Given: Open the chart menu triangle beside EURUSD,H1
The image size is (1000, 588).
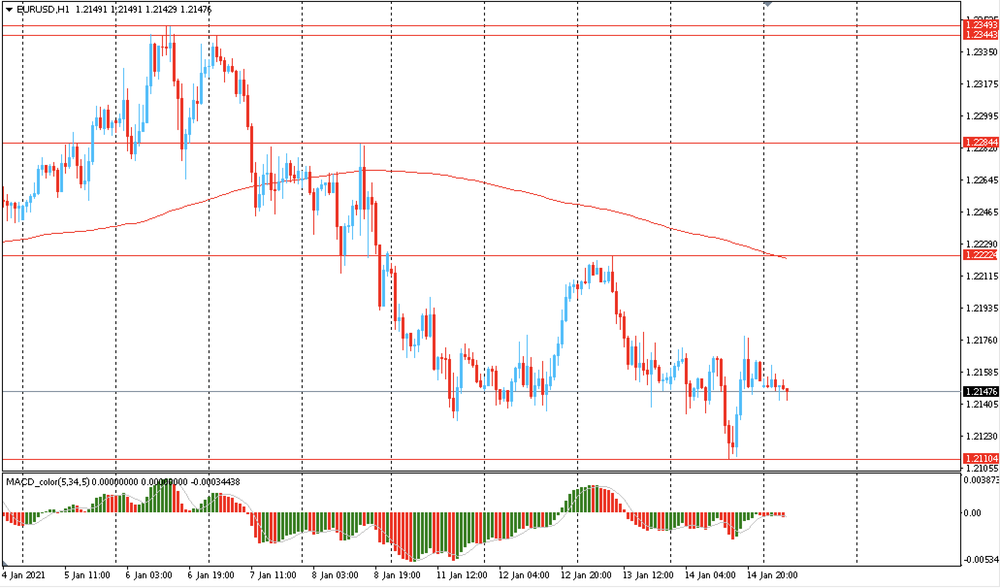Looking at the screenshot, I should (9, 10).
